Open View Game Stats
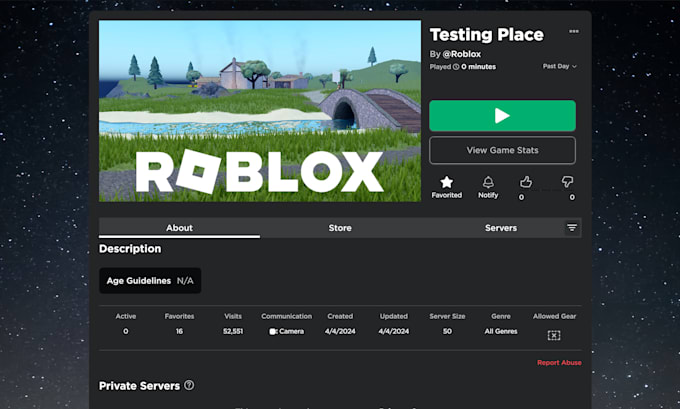 (x=502, y=151)
